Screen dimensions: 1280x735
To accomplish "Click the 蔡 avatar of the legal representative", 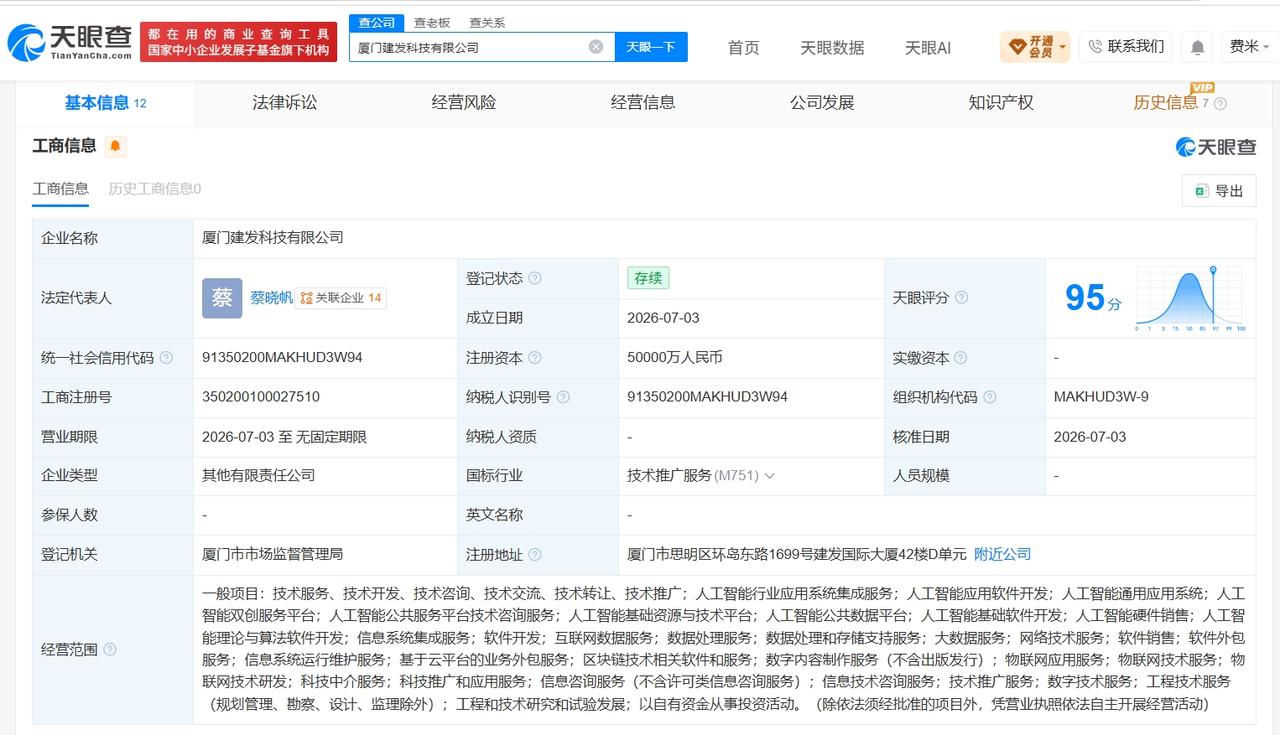I will pyautogui.click(x=222, y=298).
